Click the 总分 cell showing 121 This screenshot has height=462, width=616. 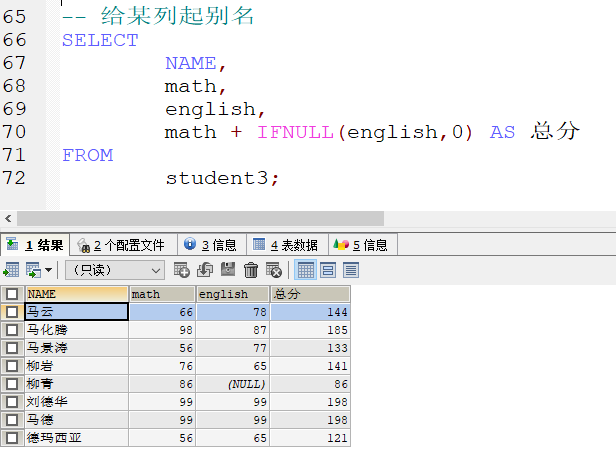point(310,438)
